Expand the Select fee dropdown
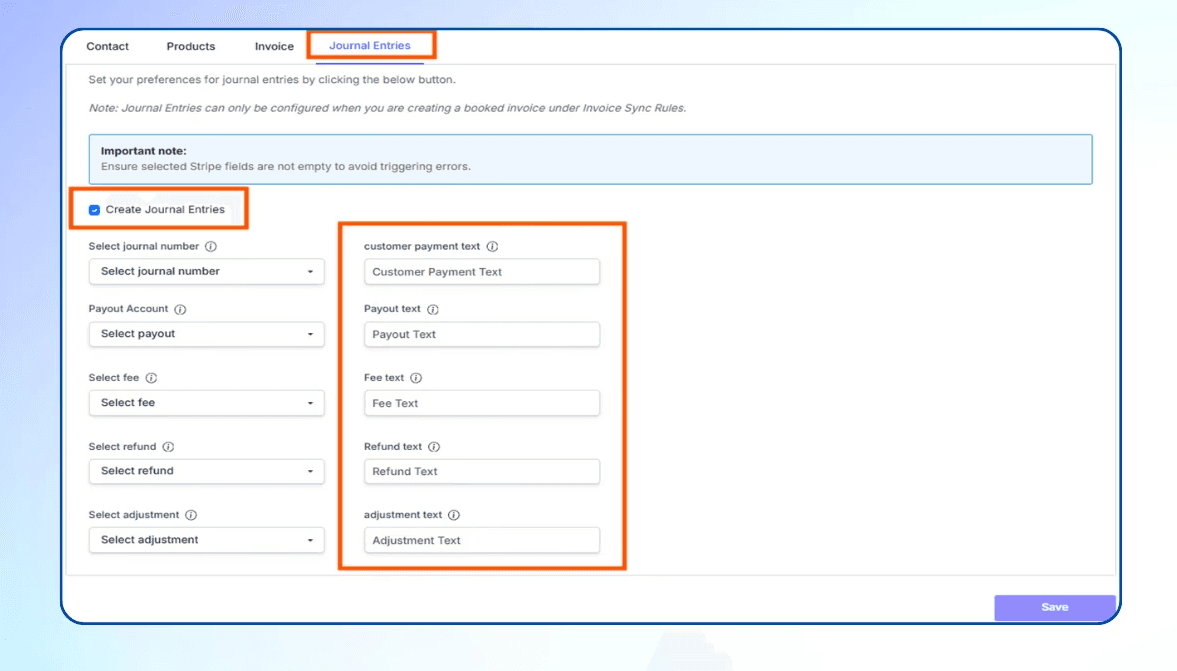The width and height of the screenshot is (1177, 671). coord(206,403)
